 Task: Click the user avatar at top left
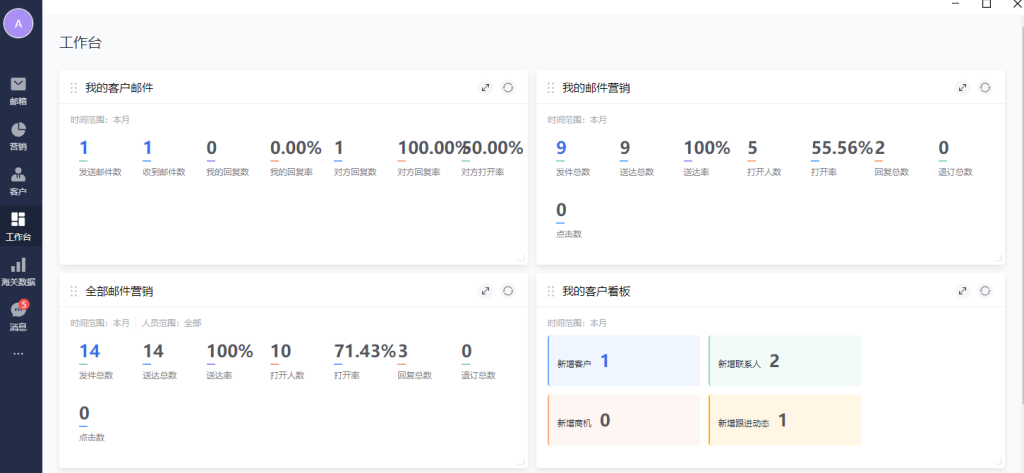coord(18,24)
